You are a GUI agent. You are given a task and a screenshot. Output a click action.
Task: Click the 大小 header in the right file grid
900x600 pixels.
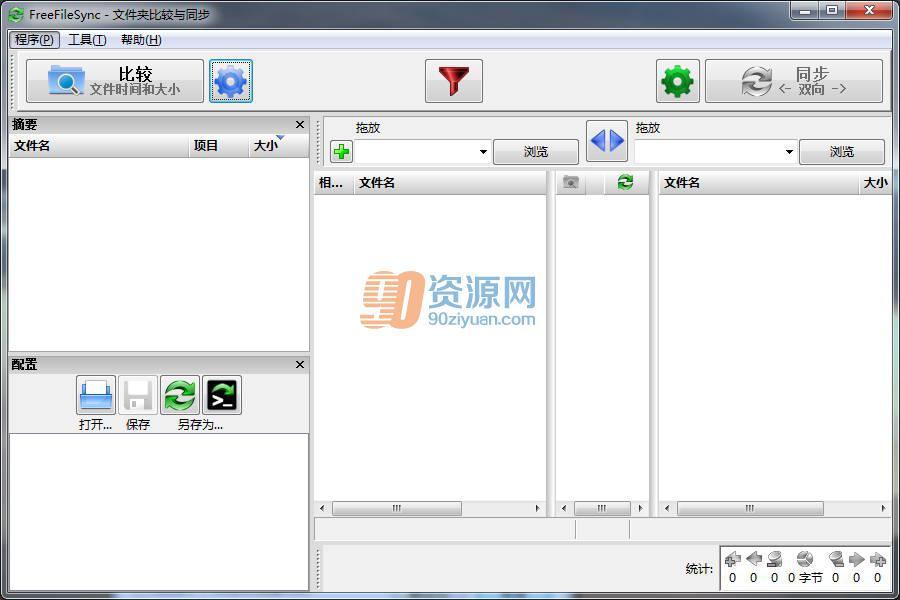pyautogui.click(x=875, y=183)
